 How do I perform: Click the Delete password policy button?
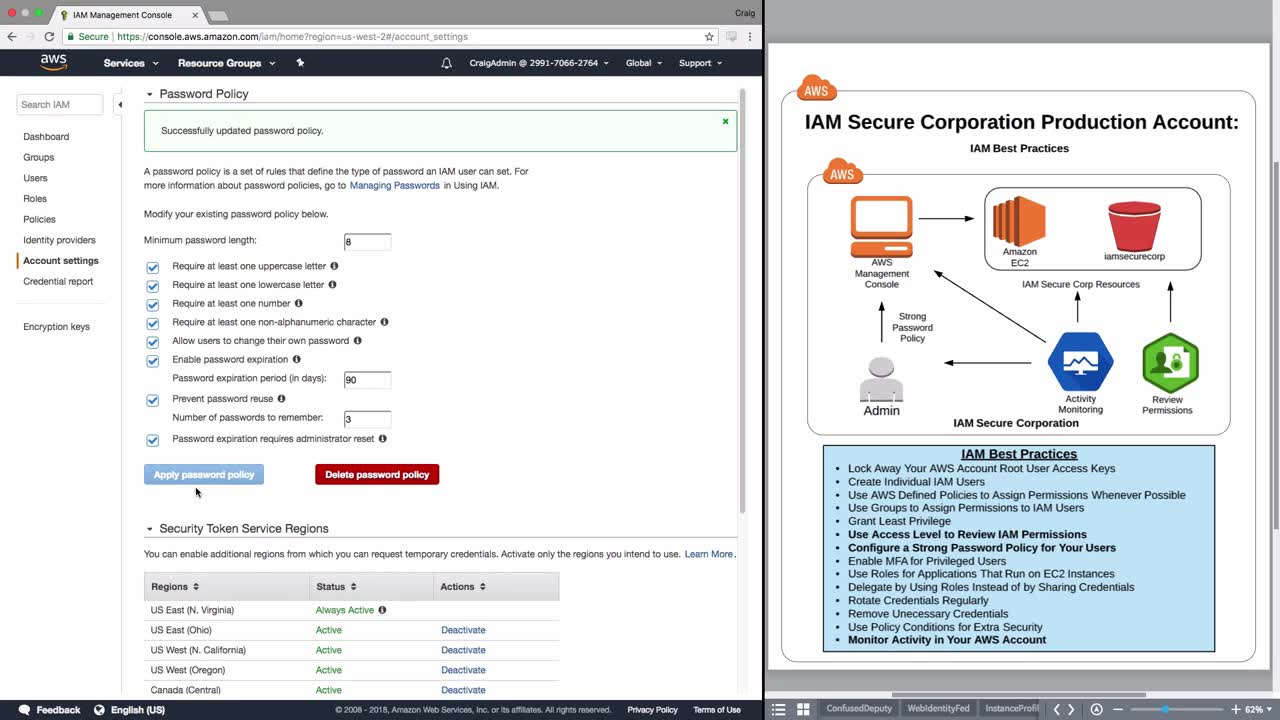(377, 475)
